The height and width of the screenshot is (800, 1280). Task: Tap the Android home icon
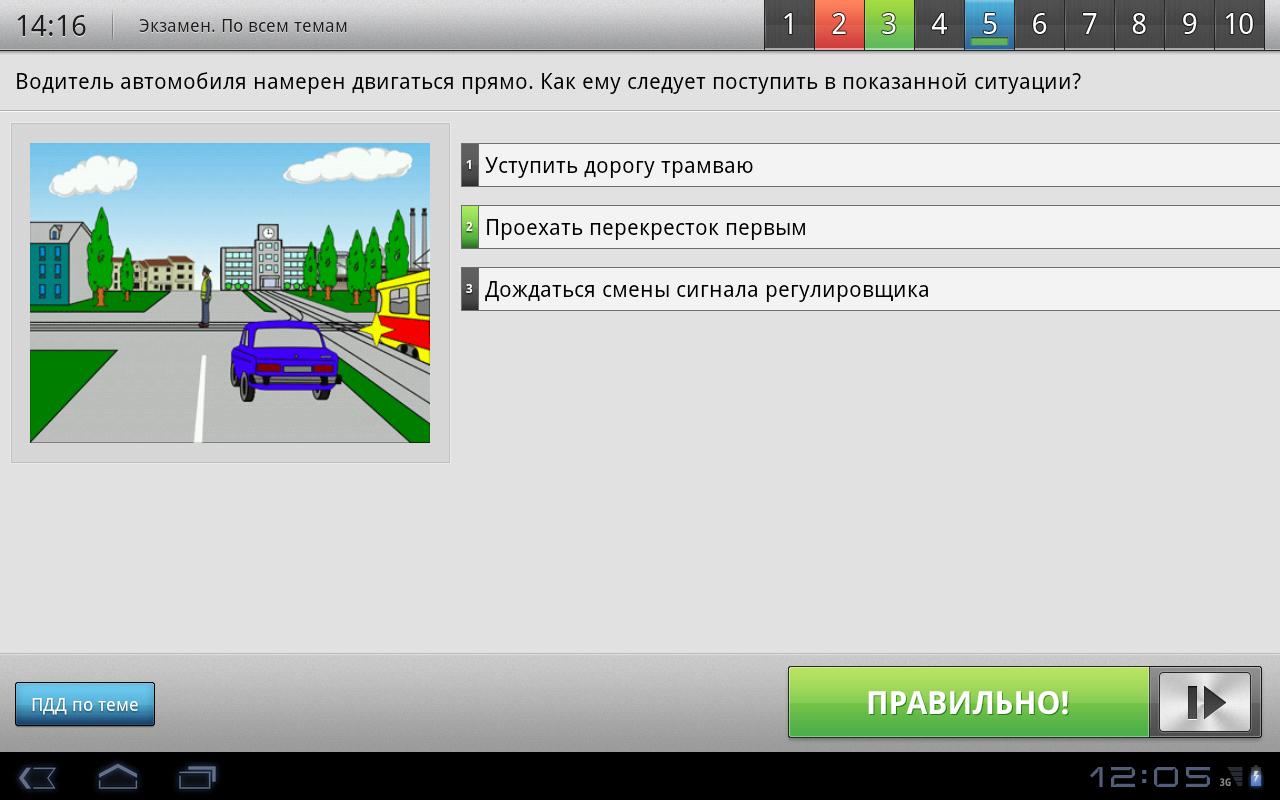click(x=117, y=777)
